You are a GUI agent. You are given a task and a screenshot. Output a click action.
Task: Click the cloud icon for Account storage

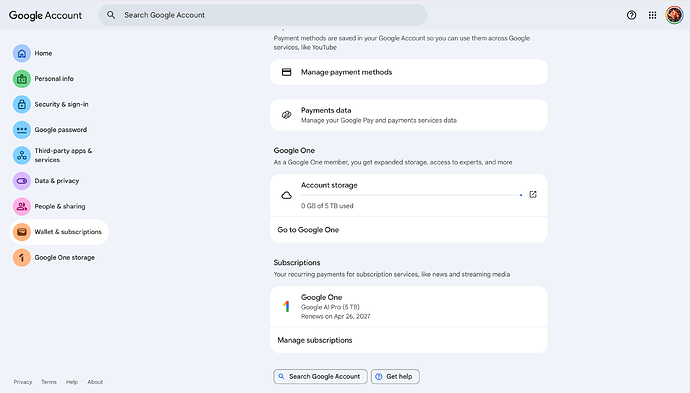coord(286,195)
